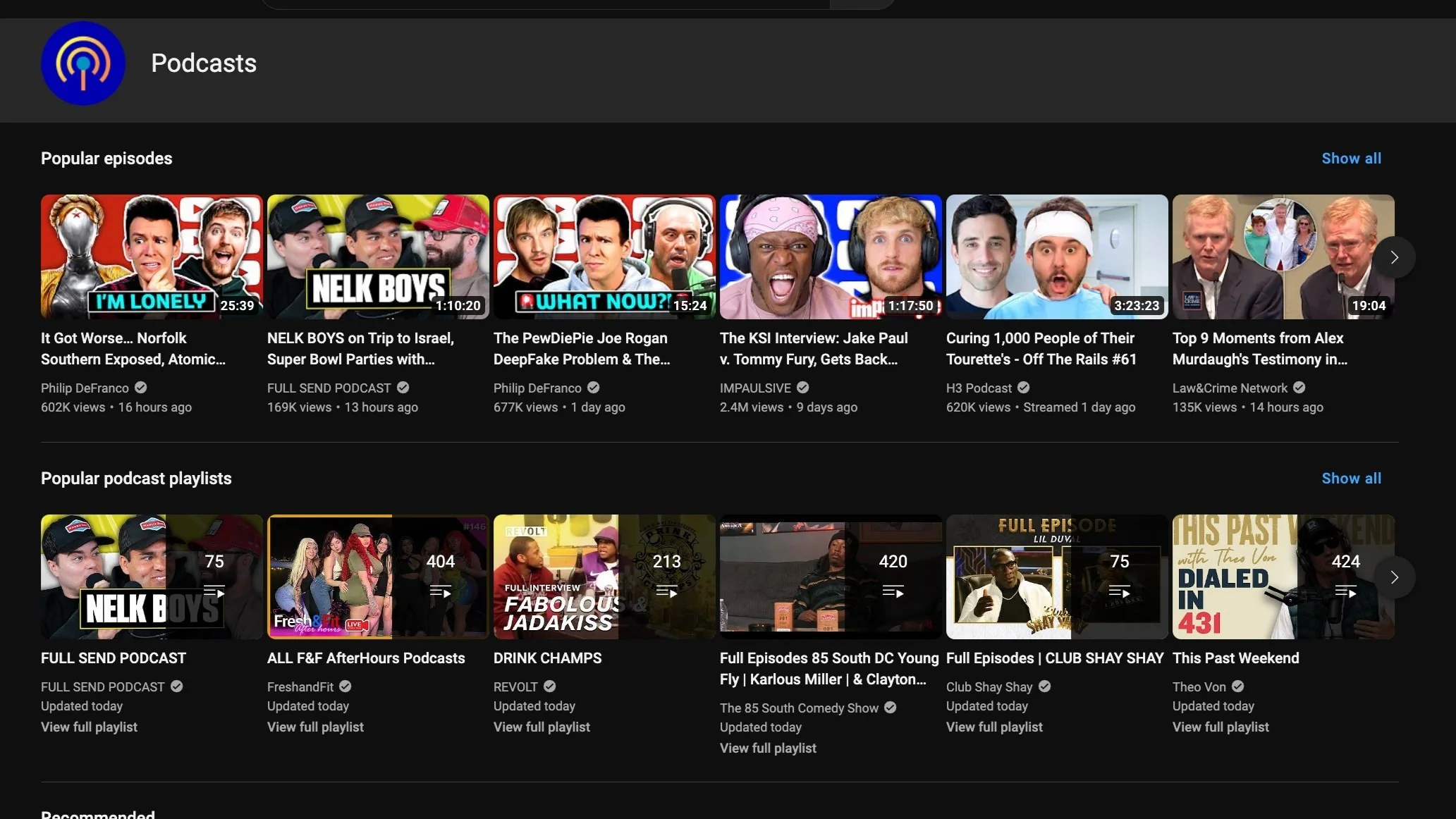Show all popular episodes
This screenshot has width=1456, height=819.
click(x=1351, y=159)
